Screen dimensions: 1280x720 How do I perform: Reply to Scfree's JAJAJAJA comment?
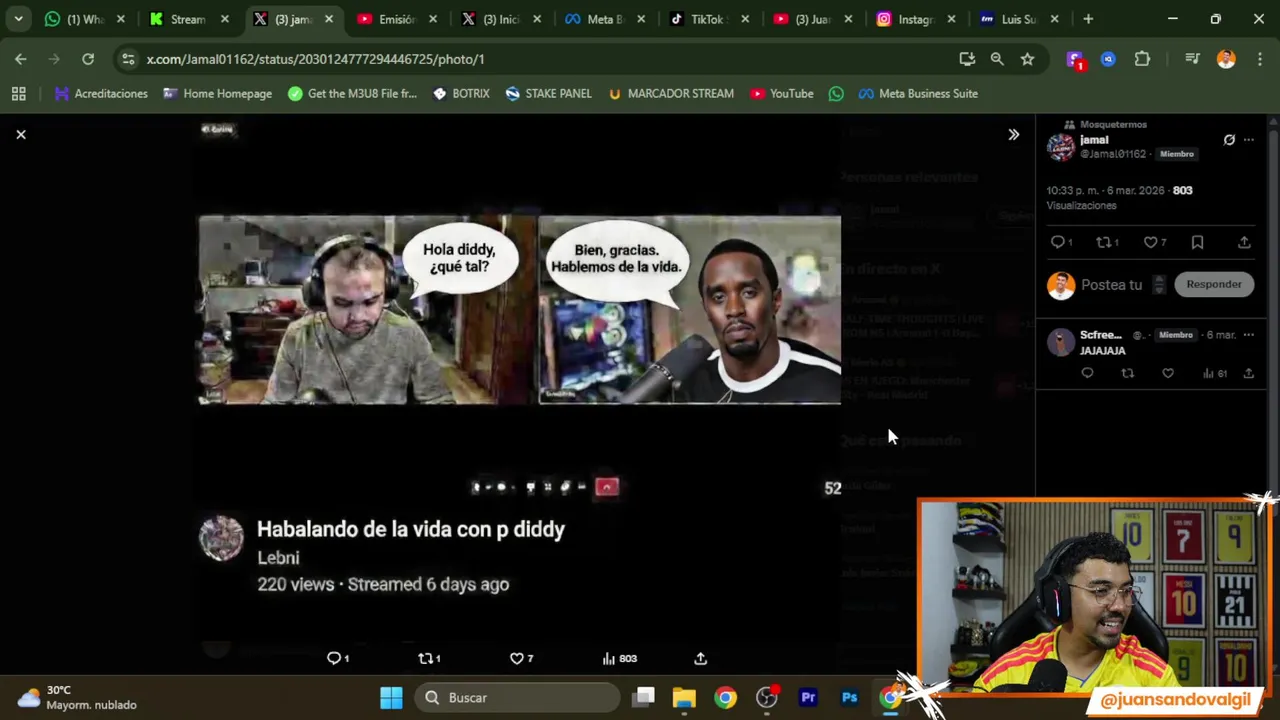tap(1087, 373)
